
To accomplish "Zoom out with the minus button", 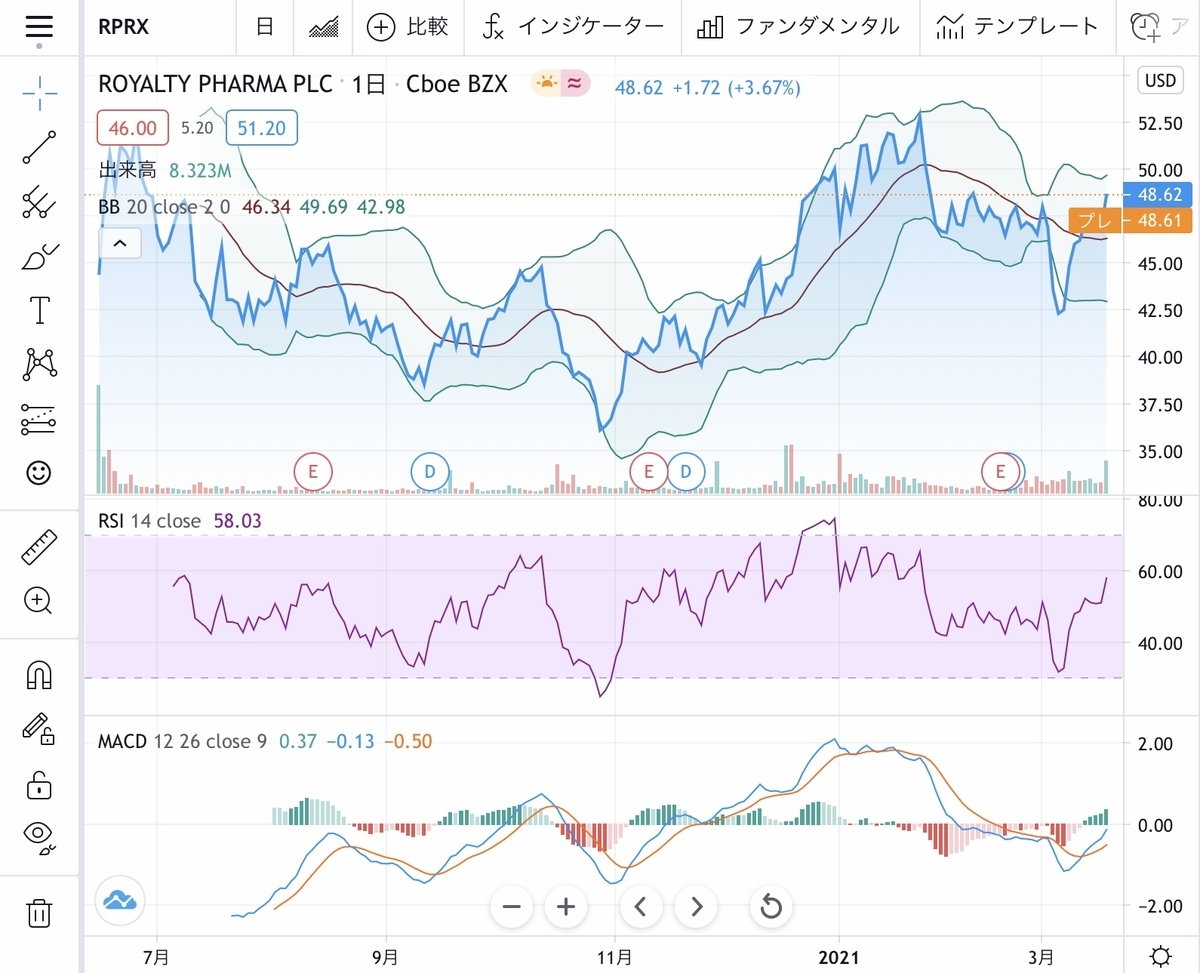I will coord(512,907).
